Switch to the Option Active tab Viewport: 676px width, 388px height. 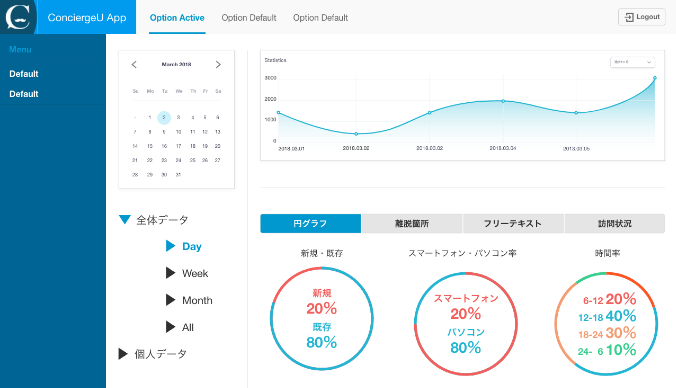coord(177,18)
